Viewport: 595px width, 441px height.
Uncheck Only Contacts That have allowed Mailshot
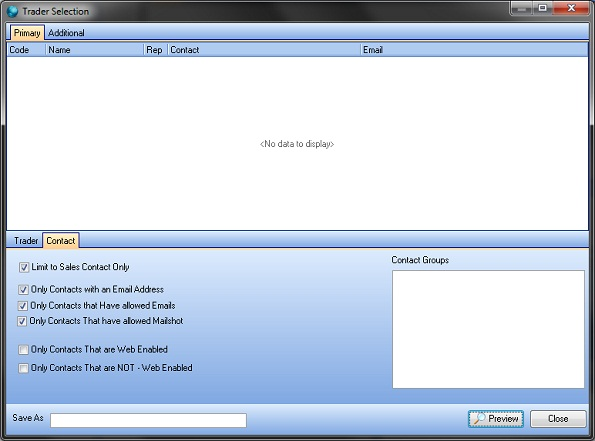point(22,321)
